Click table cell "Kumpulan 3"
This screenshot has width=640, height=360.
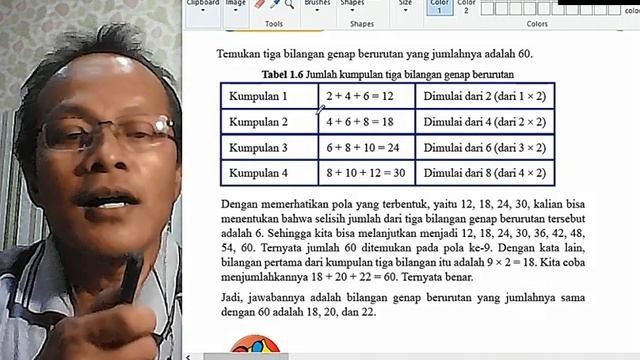pos(269,147)
